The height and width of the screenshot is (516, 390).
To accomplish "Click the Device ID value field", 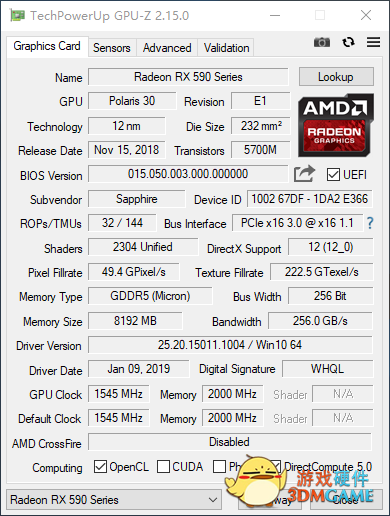I will tap(310, 199).
